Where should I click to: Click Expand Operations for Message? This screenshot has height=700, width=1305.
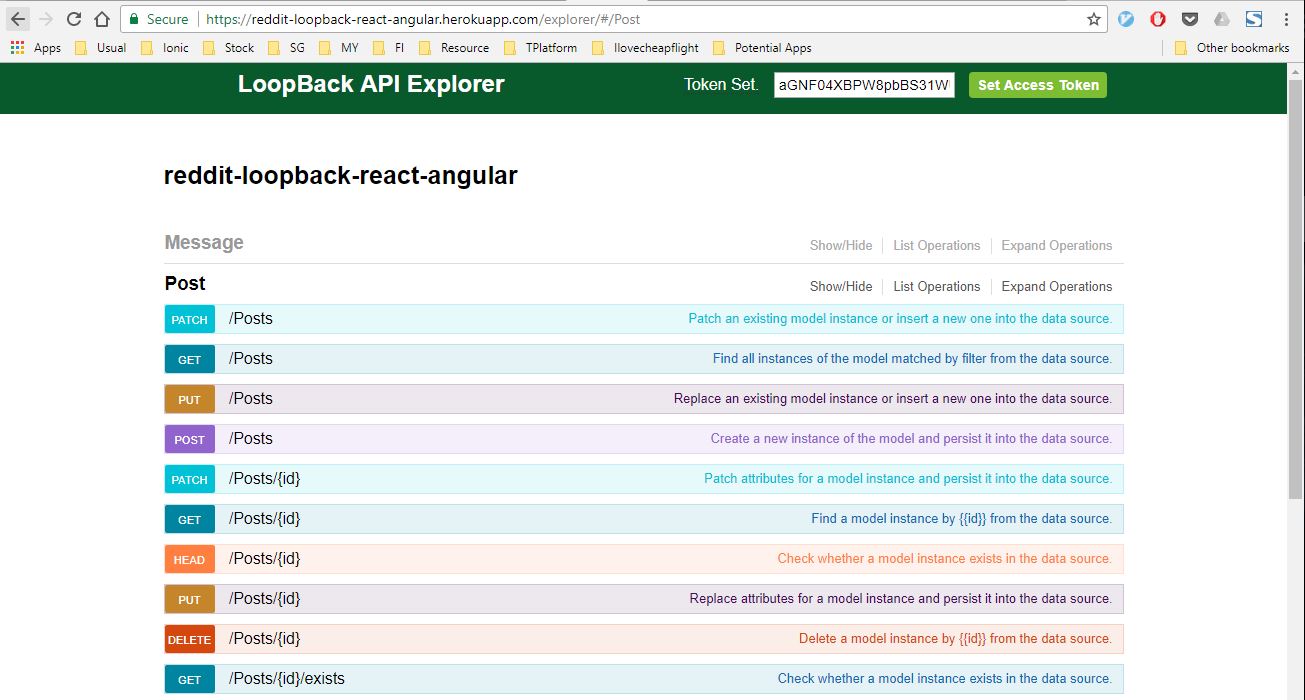1057,245
